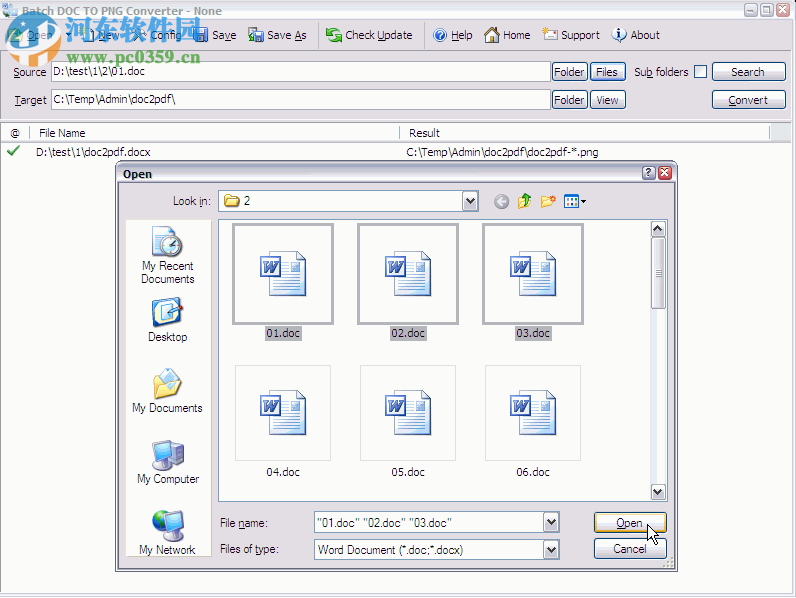This screenshot has width=796, height=598.
Task: Click the Convert button
Action: (748, 100)
